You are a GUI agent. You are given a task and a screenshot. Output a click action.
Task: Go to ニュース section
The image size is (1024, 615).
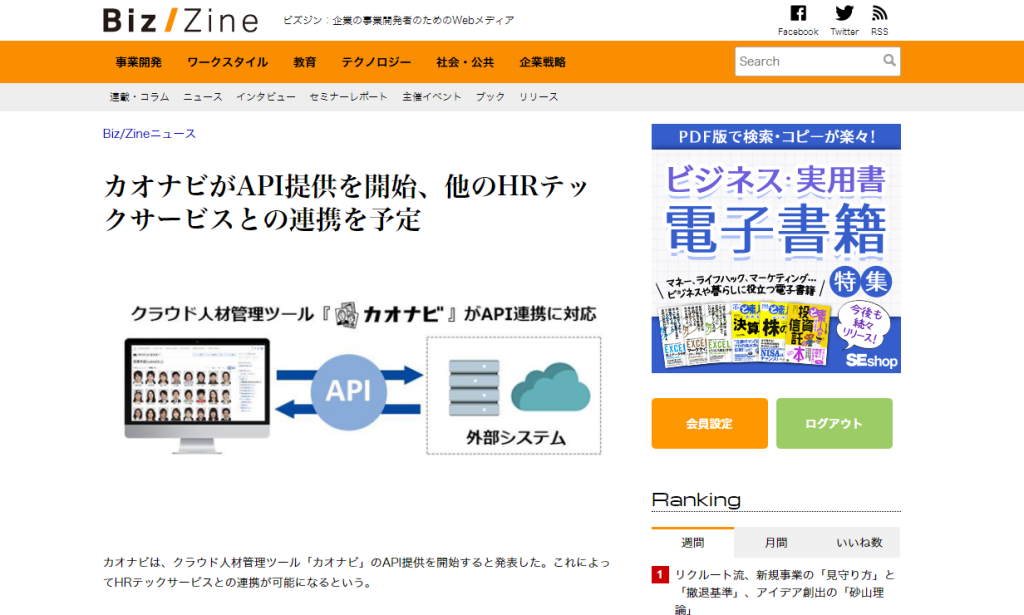[x=202, y=97]
